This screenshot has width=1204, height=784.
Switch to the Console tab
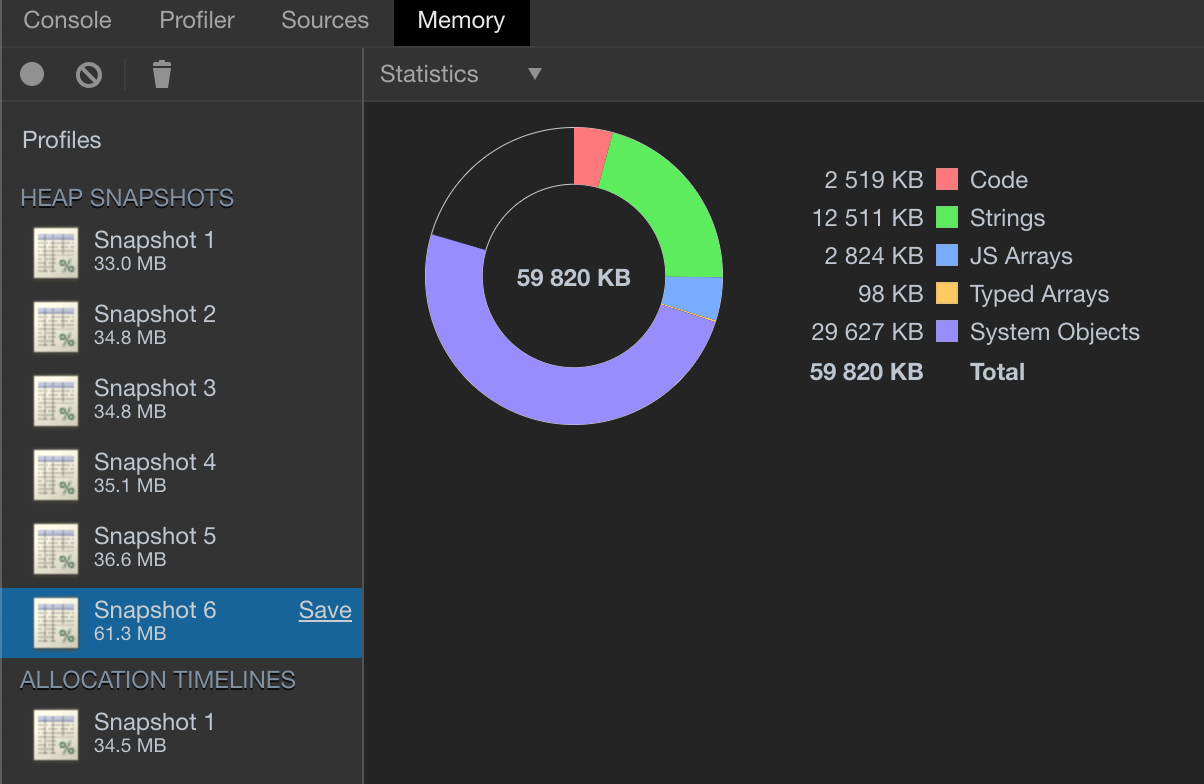[66, 20]
